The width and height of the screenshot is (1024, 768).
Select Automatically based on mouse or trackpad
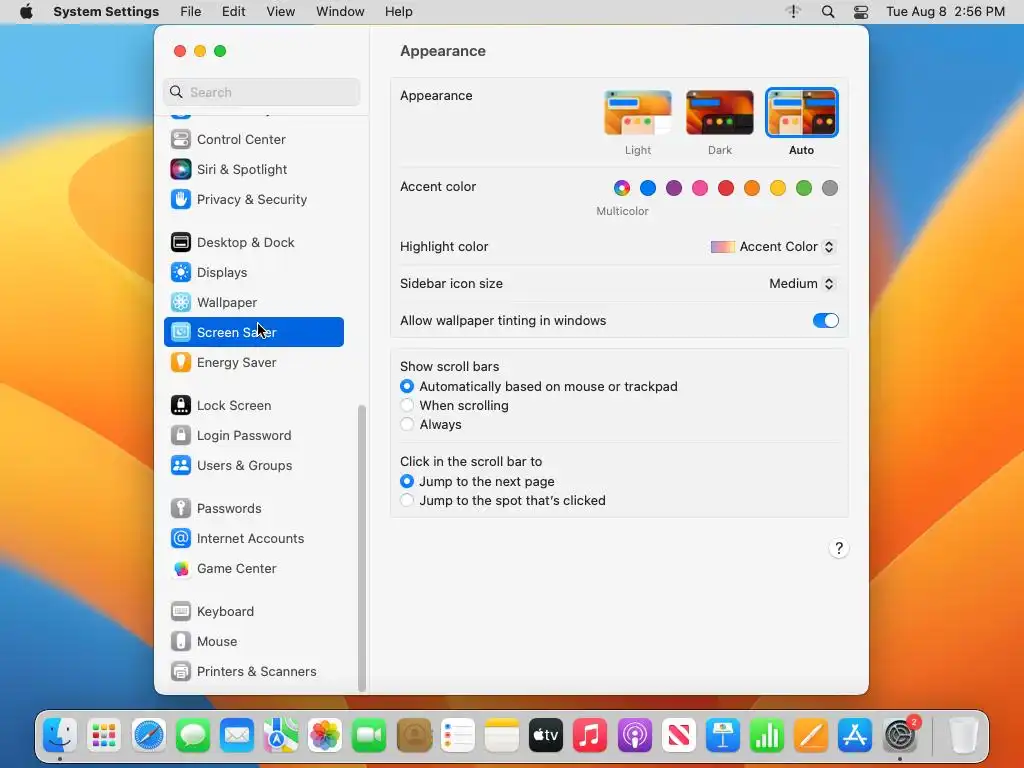(x=407, y=387)
